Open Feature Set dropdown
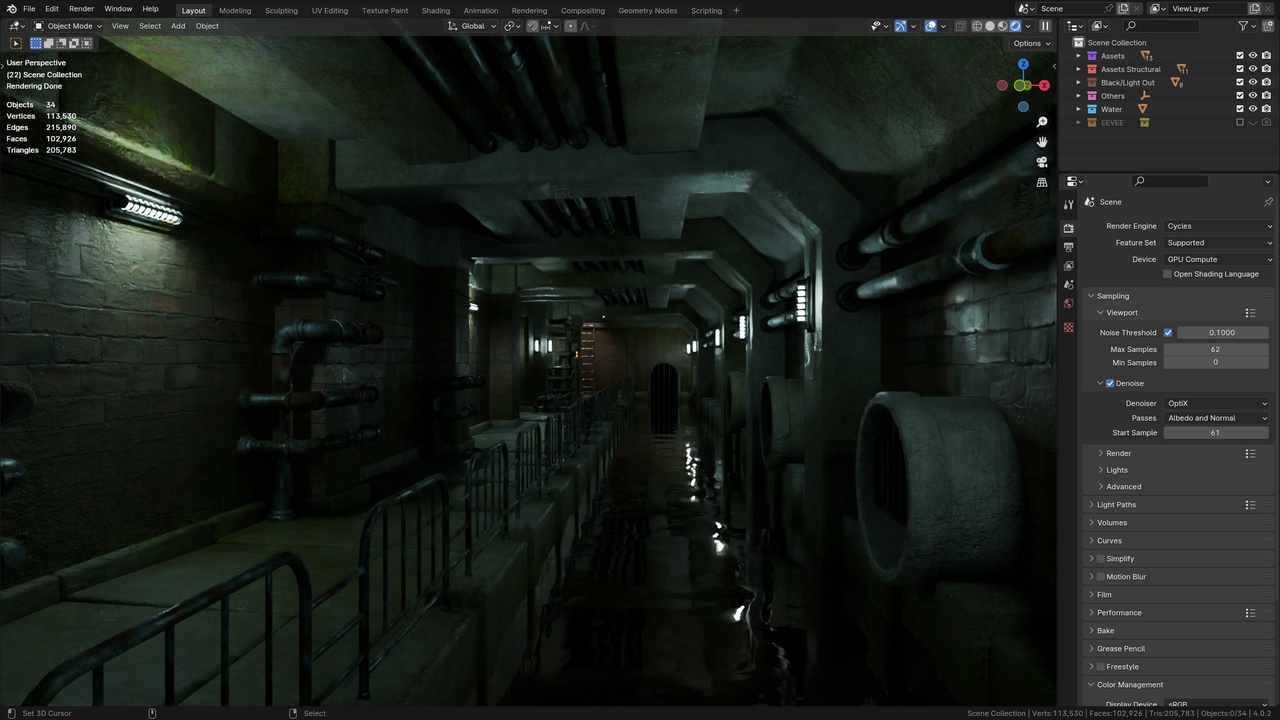1280x720 pixels. (1219, 243)
